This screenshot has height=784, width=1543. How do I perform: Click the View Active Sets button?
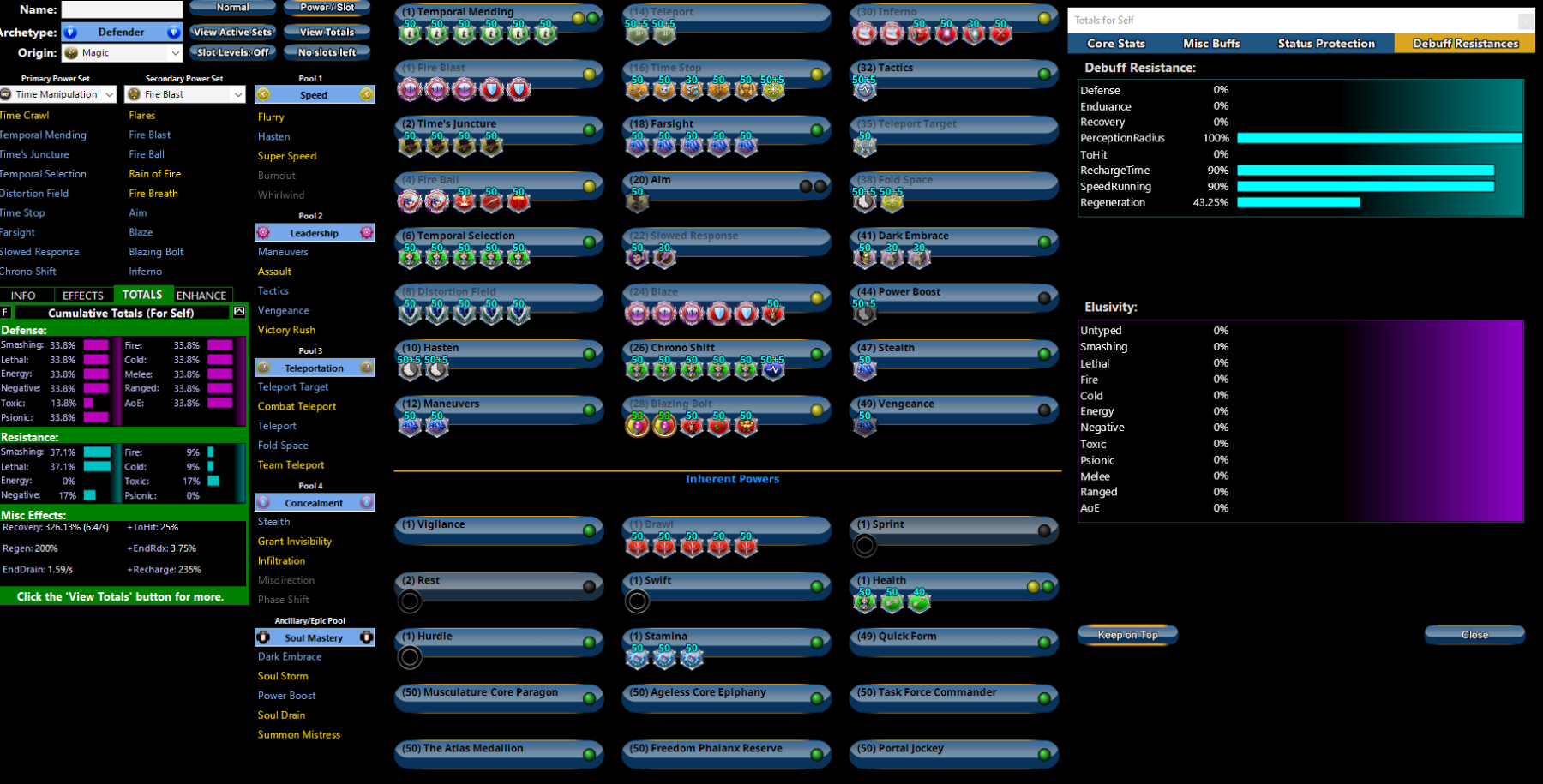[x=232, y=33]
